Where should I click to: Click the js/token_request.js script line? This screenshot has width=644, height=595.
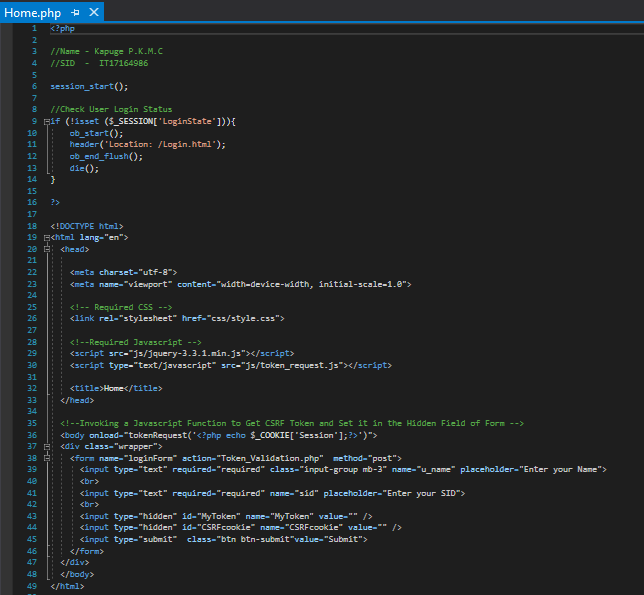(231, 365)
